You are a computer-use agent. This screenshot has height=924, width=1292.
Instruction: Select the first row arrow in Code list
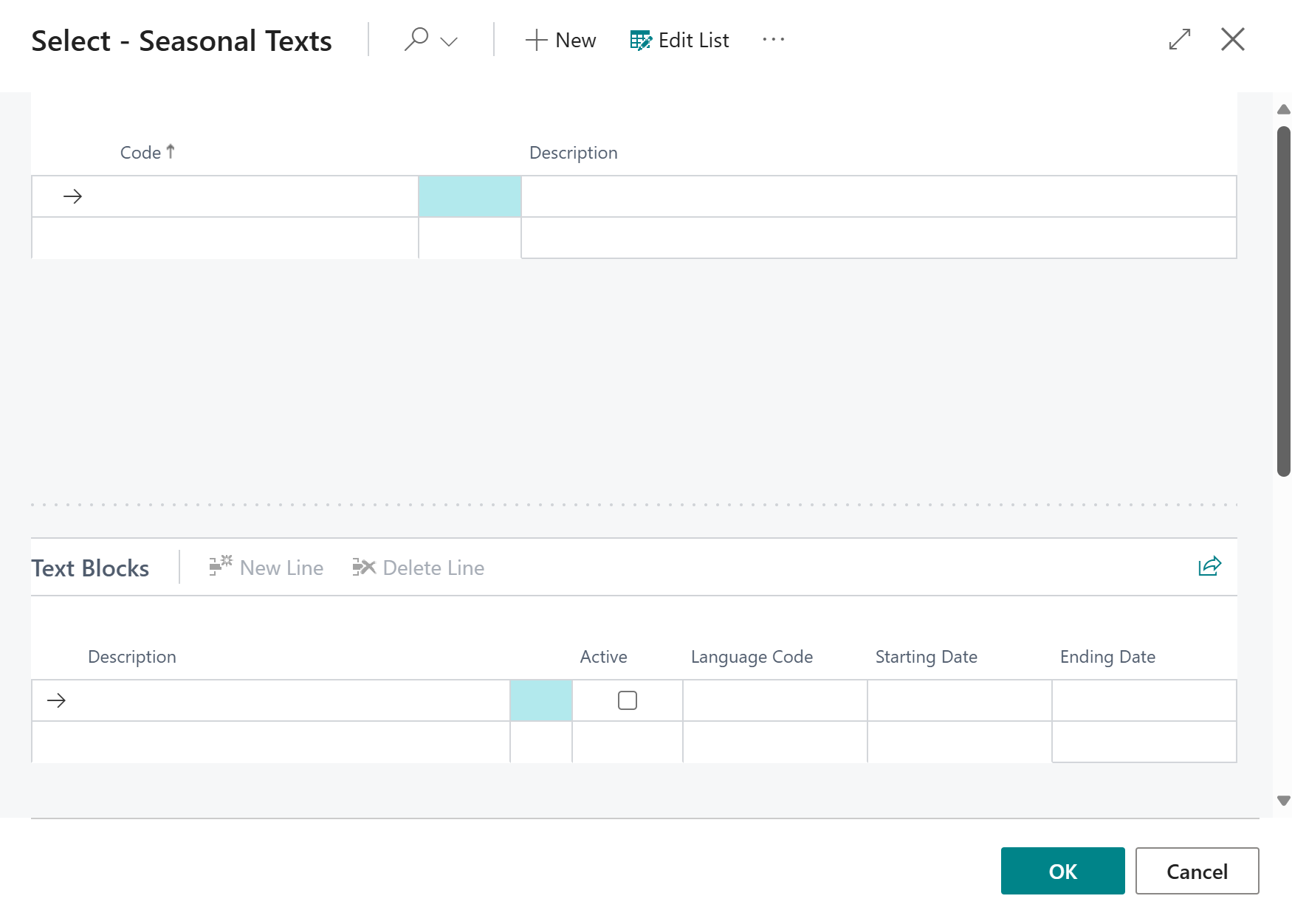click(x=72, y=196)
